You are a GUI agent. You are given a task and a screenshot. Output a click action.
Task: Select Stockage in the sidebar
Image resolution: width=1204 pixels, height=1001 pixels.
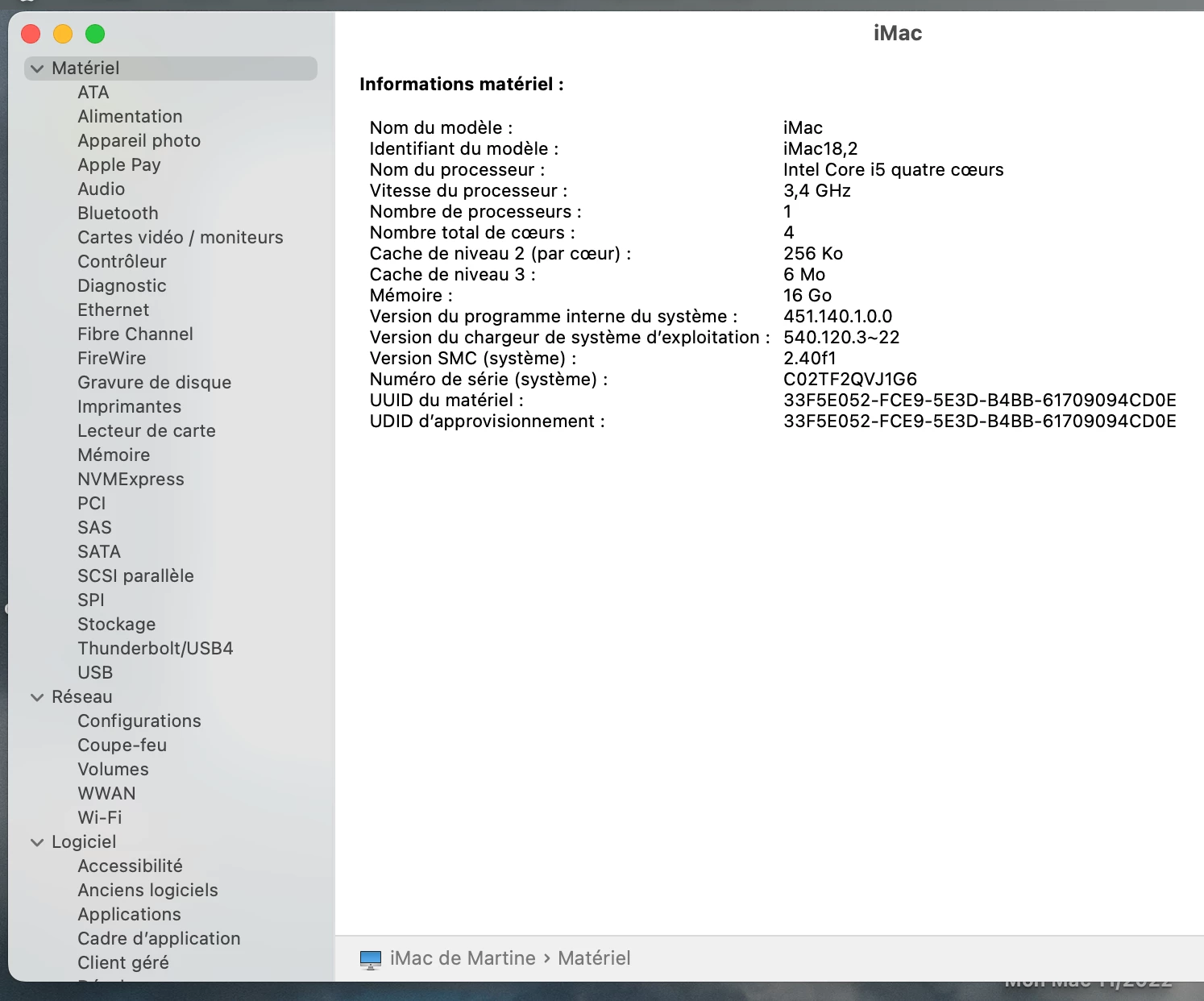tap(117, 625)
